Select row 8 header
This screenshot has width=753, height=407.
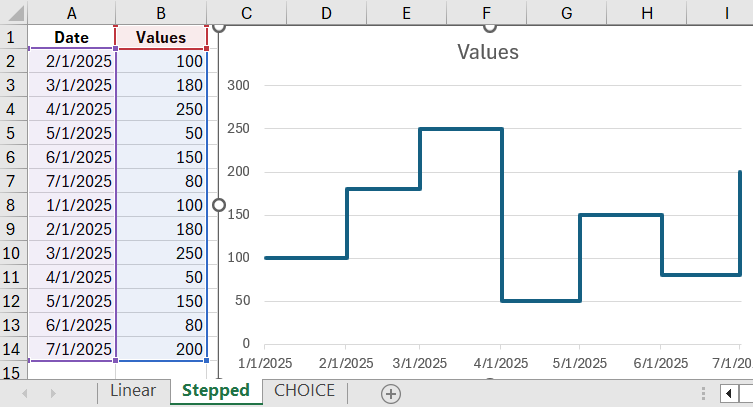pos(13,205)
